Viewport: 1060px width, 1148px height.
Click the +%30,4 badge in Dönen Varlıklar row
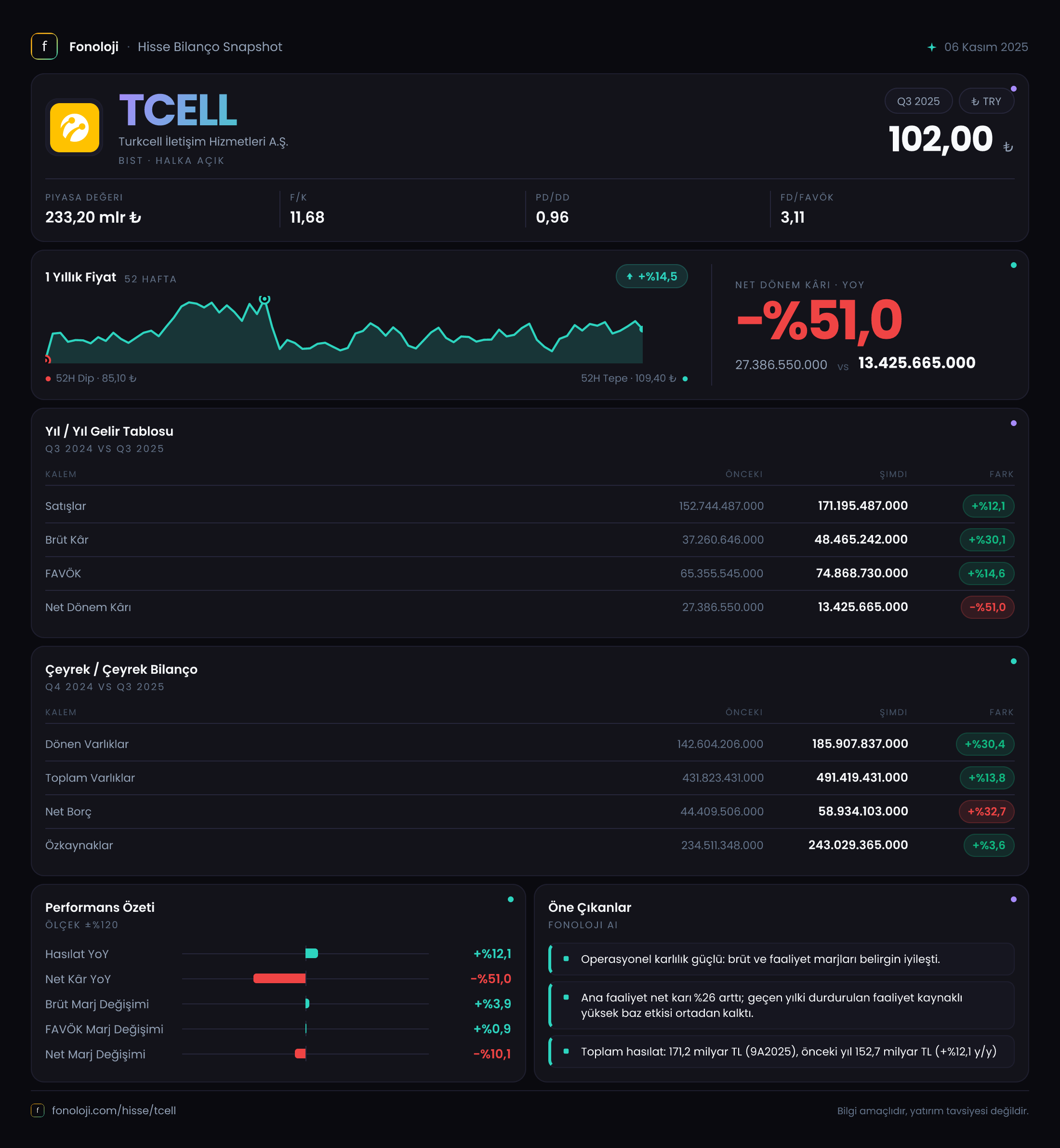(x=985, y=744)
